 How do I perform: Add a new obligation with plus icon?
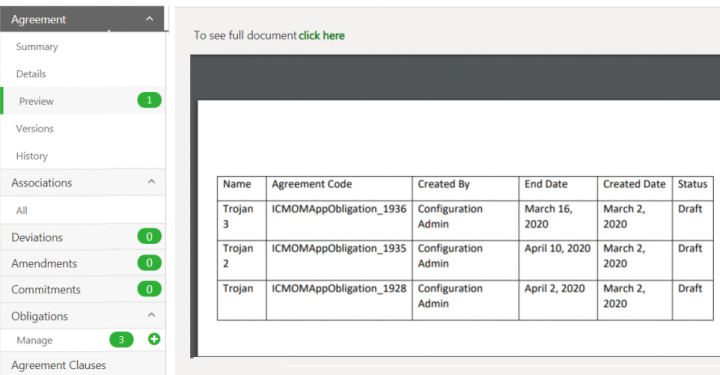154,339
